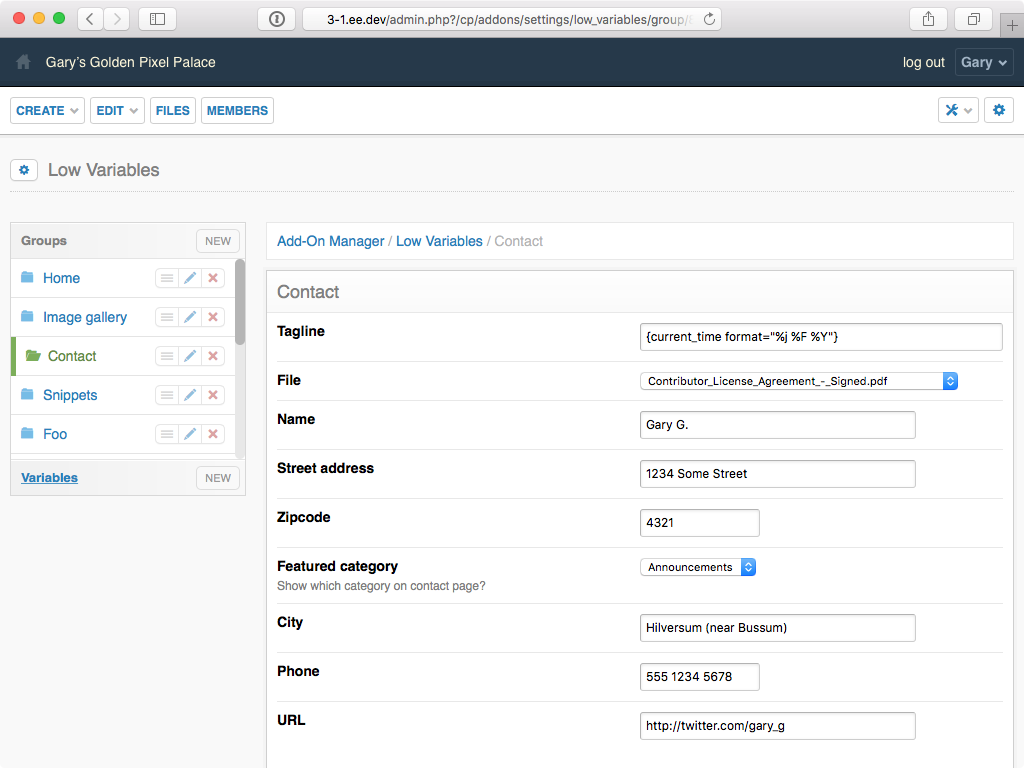
Task: Open the FILES section
Action: pos(172,110)
